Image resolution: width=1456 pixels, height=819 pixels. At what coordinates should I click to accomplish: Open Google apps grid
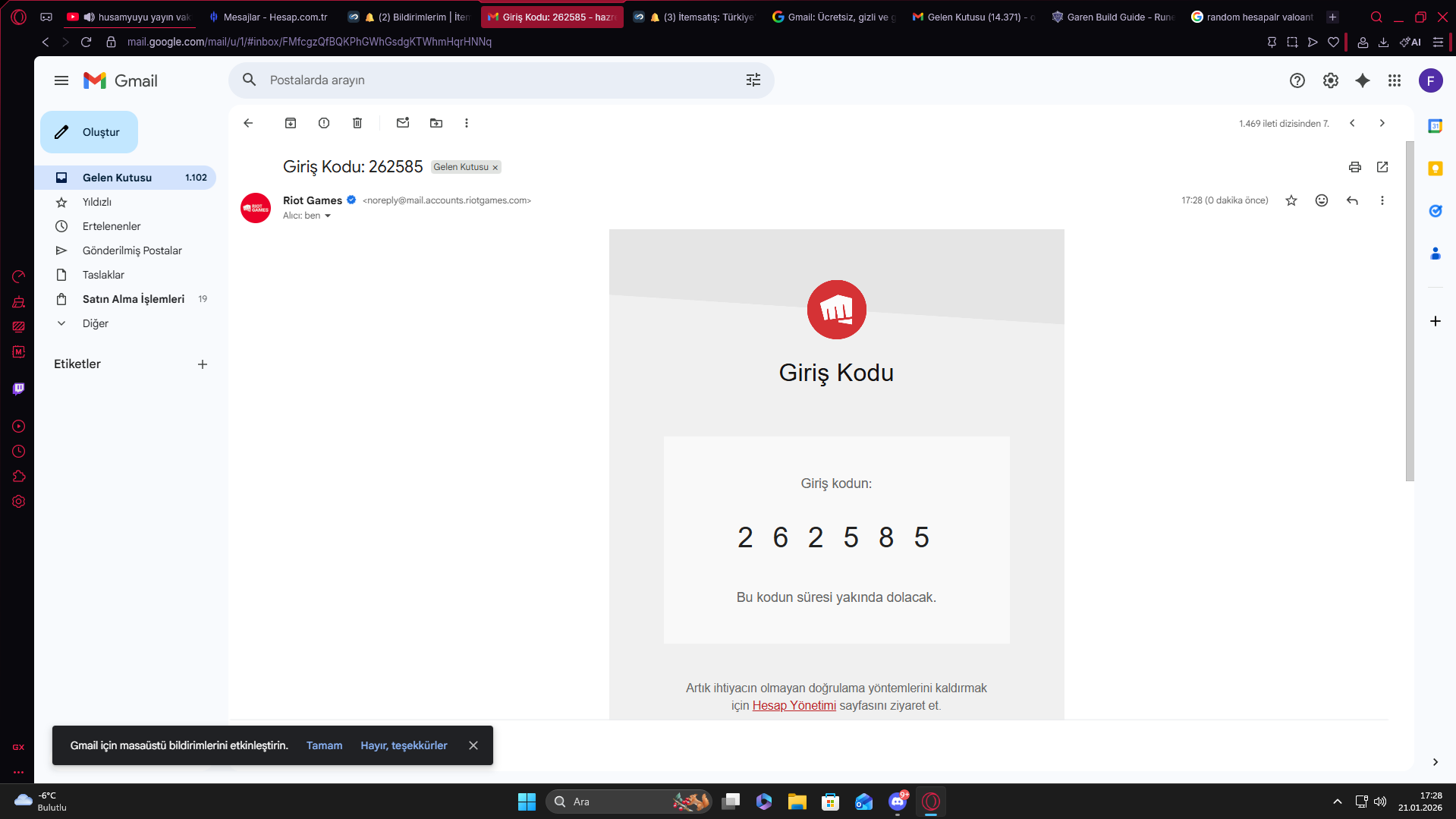[1395, 80]
